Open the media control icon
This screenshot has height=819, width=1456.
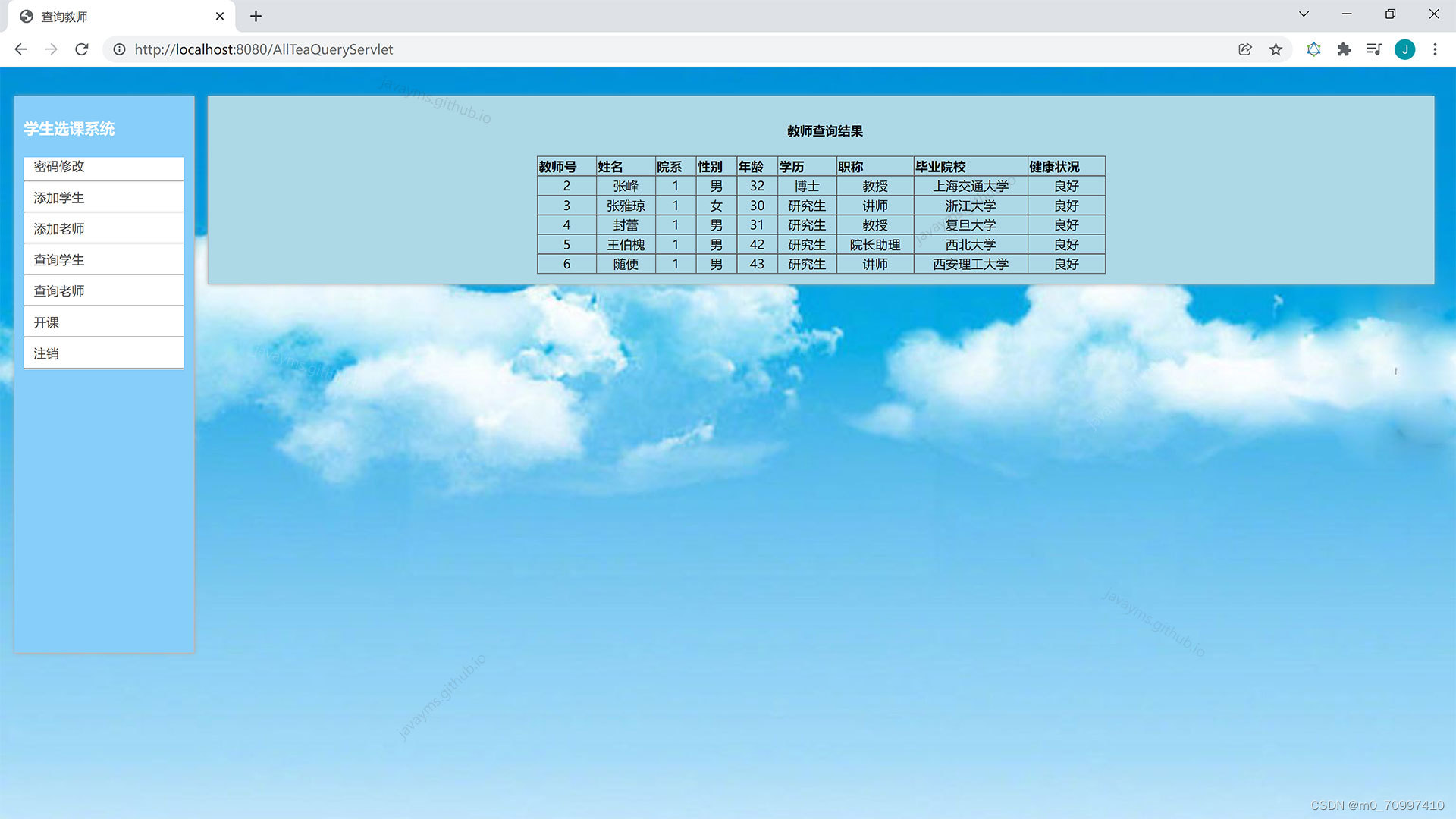pos(1373,49)
